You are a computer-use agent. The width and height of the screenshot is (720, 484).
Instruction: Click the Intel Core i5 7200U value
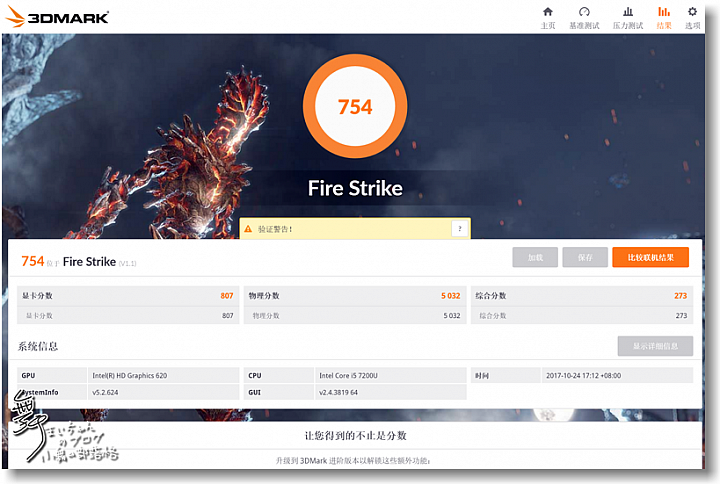(x=349, y=375)
